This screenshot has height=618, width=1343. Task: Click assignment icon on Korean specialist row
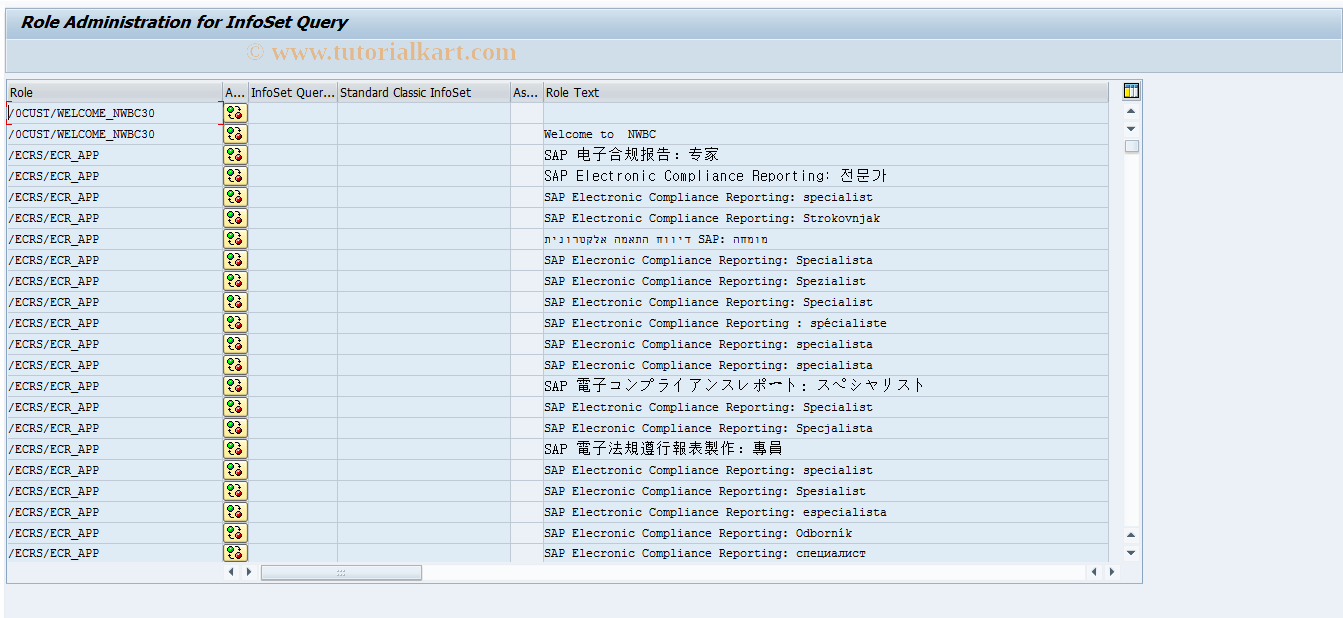pos(235,175)
